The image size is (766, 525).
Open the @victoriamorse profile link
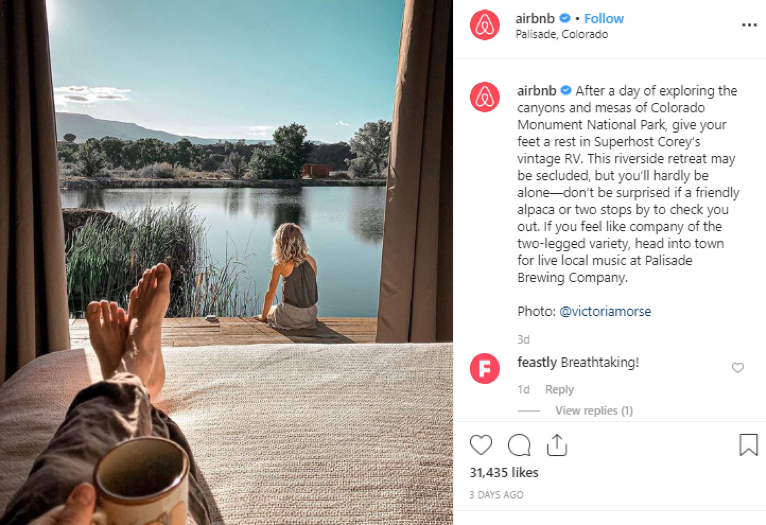(x=605, y=311)
